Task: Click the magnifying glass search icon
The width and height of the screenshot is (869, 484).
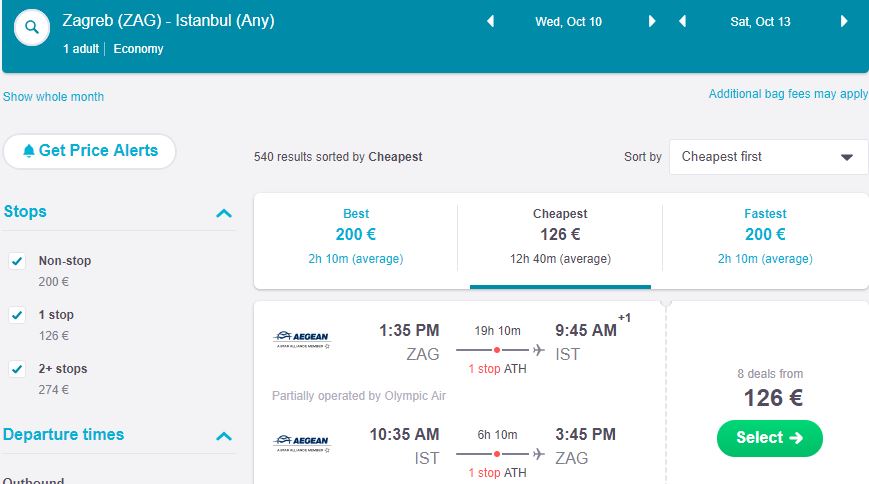Action: click(x=32, y=28)
